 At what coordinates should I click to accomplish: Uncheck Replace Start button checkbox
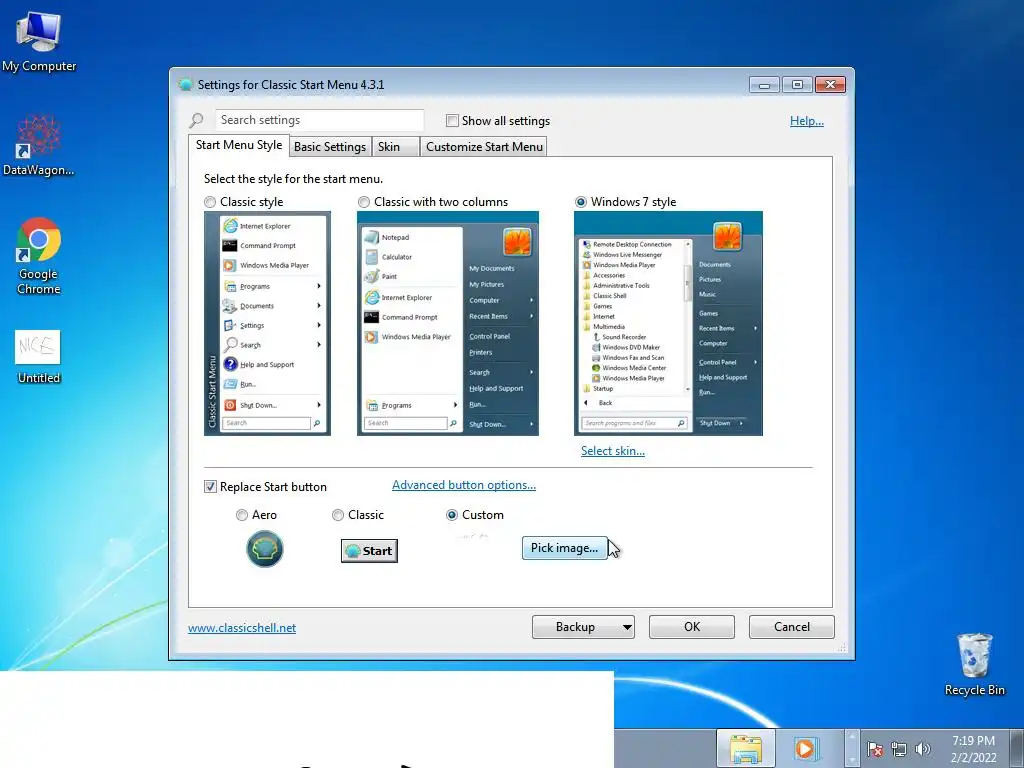[210, 487]
